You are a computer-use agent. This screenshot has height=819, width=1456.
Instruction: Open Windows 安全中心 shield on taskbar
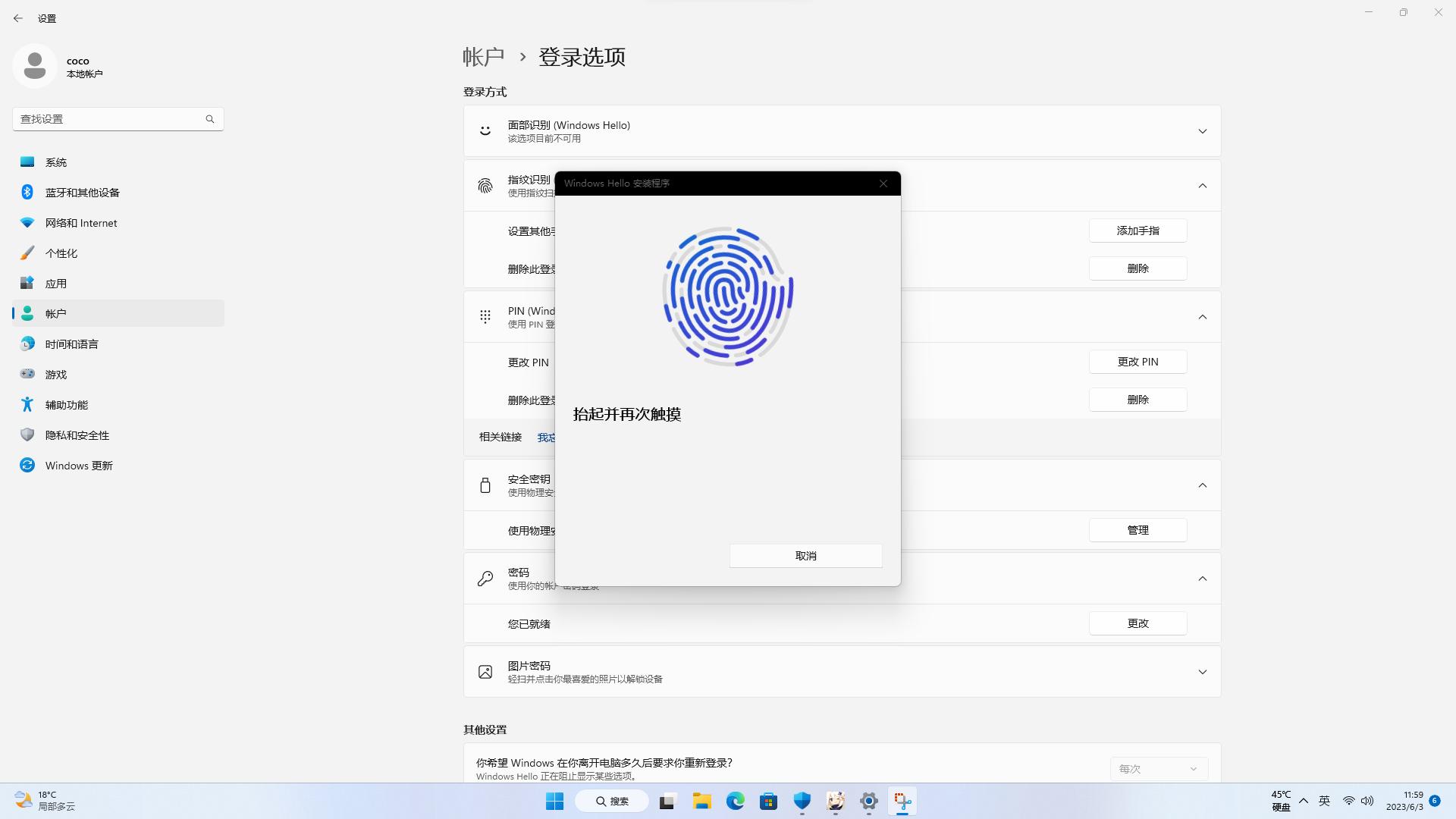click(802, 801)
